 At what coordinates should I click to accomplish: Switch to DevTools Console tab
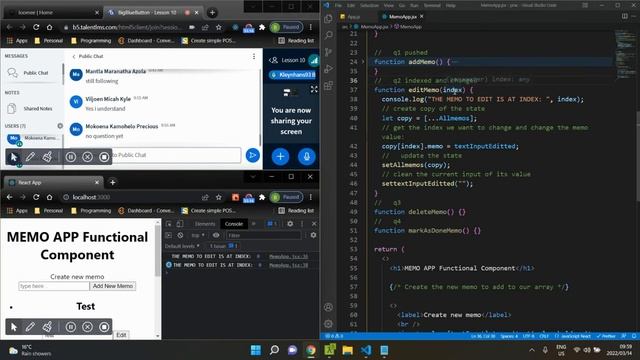point(234,224)
